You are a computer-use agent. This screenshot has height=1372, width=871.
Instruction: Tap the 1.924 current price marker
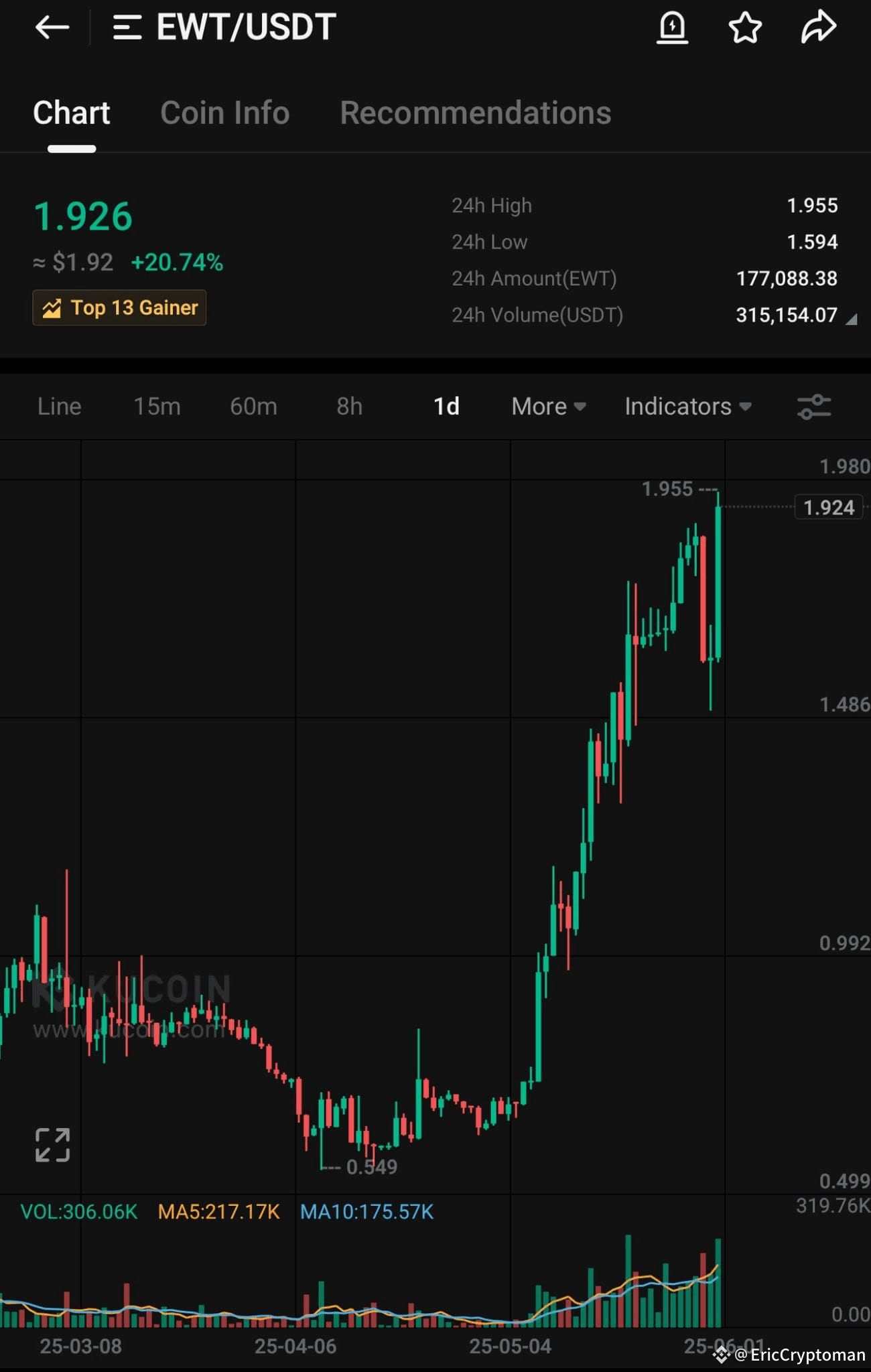(x=829, y=508)
